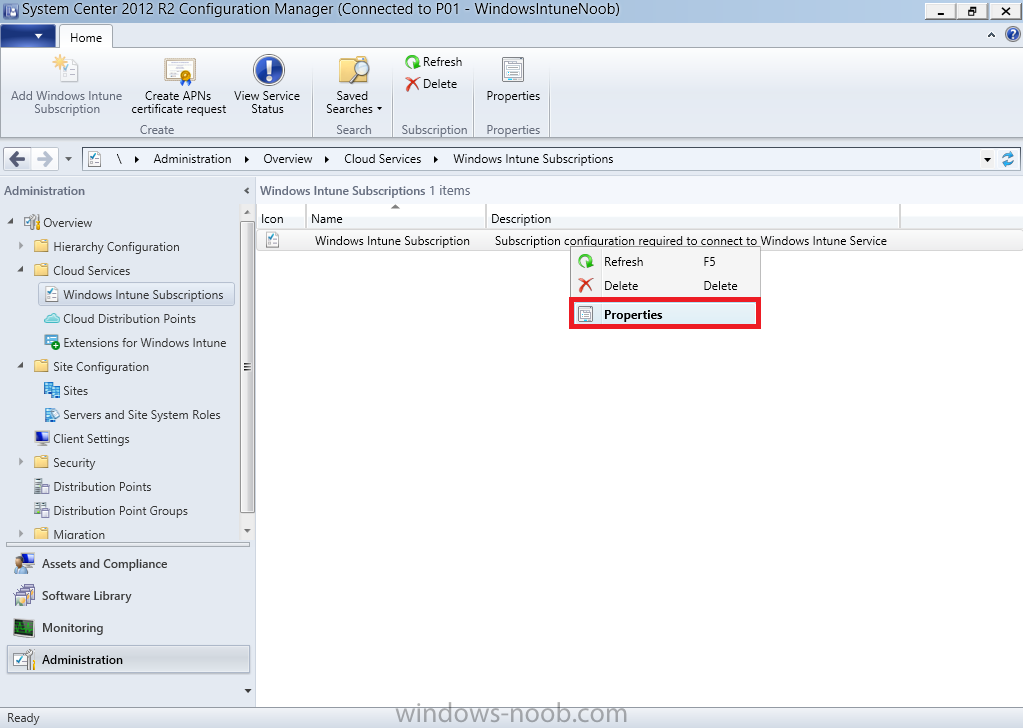
Task: Select the Windows Intune Subscription list row
Action: 639,241
